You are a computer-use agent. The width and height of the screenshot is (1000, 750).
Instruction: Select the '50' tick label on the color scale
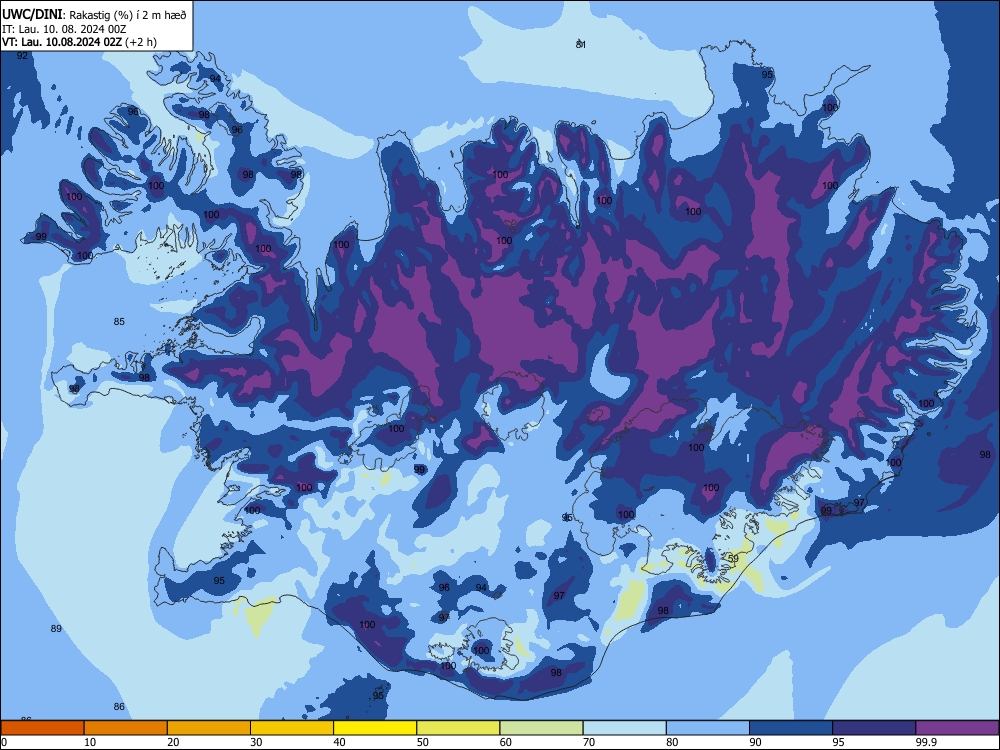[422, 742]
